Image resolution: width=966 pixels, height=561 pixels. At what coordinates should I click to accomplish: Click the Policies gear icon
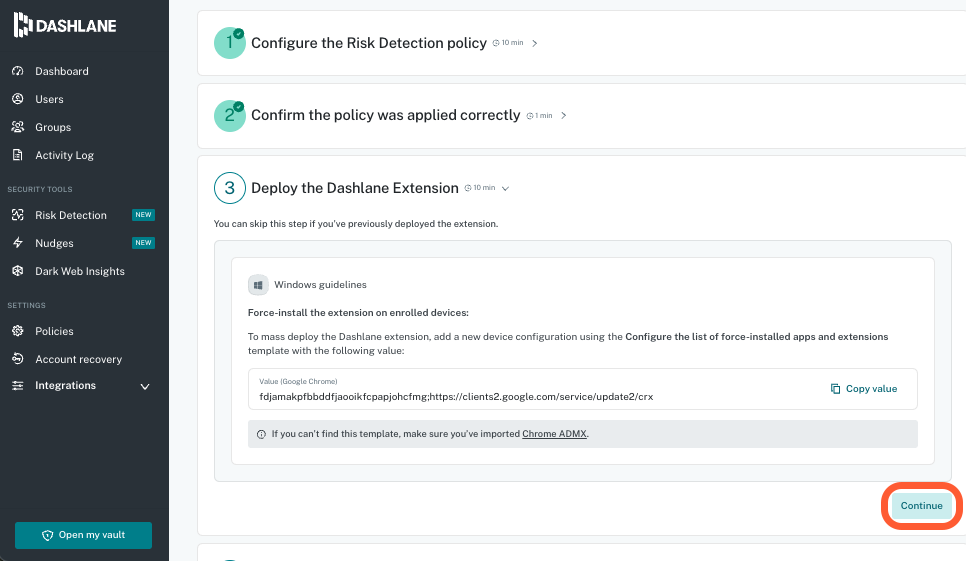click(17, 331)
